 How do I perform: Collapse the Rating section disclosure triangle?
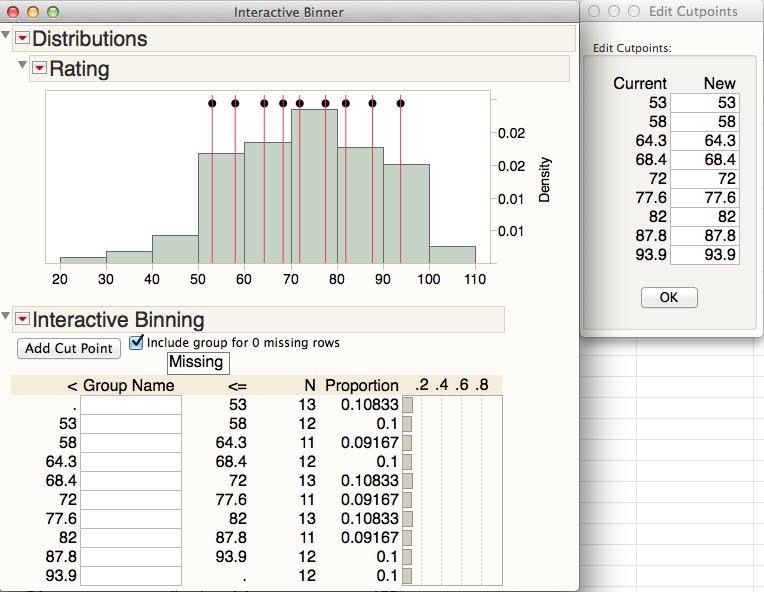pos(23,66)
